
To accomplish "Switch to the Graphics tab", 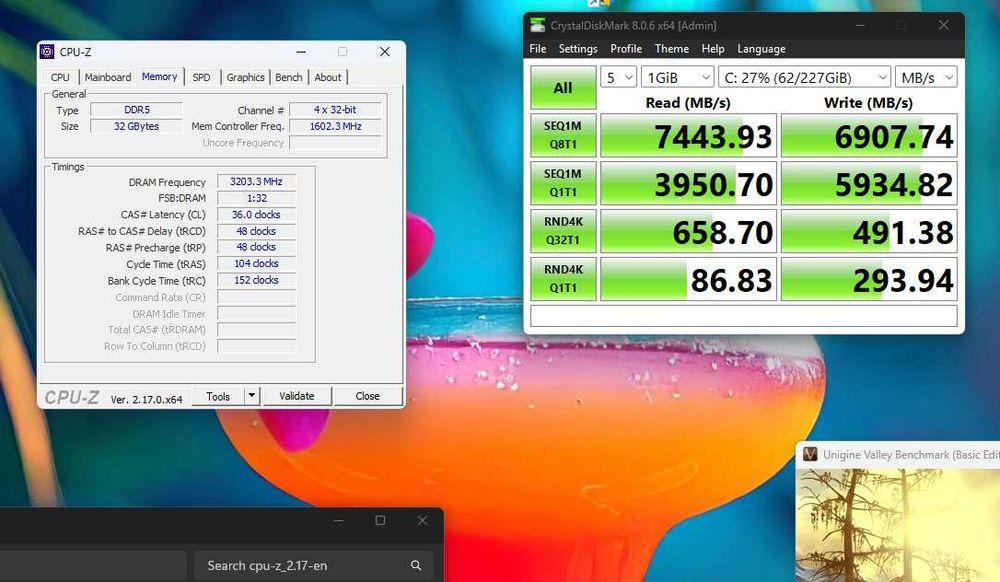I will (x=246, y=77).
